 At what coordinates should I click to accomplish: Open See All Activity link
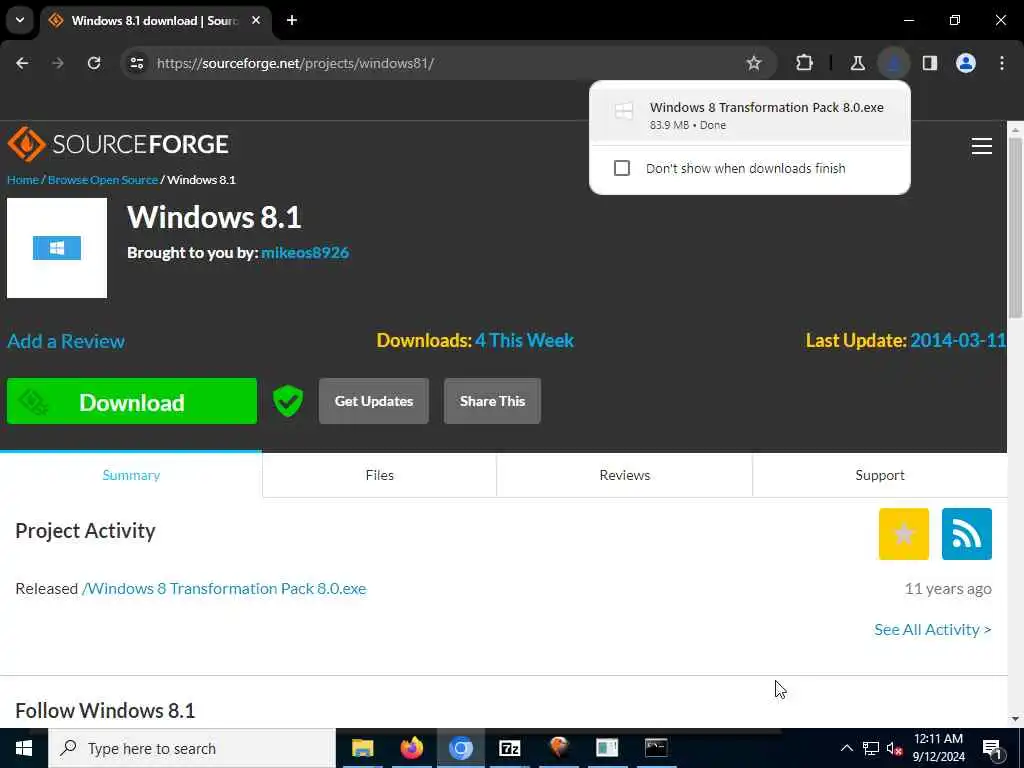coord(933,630)
